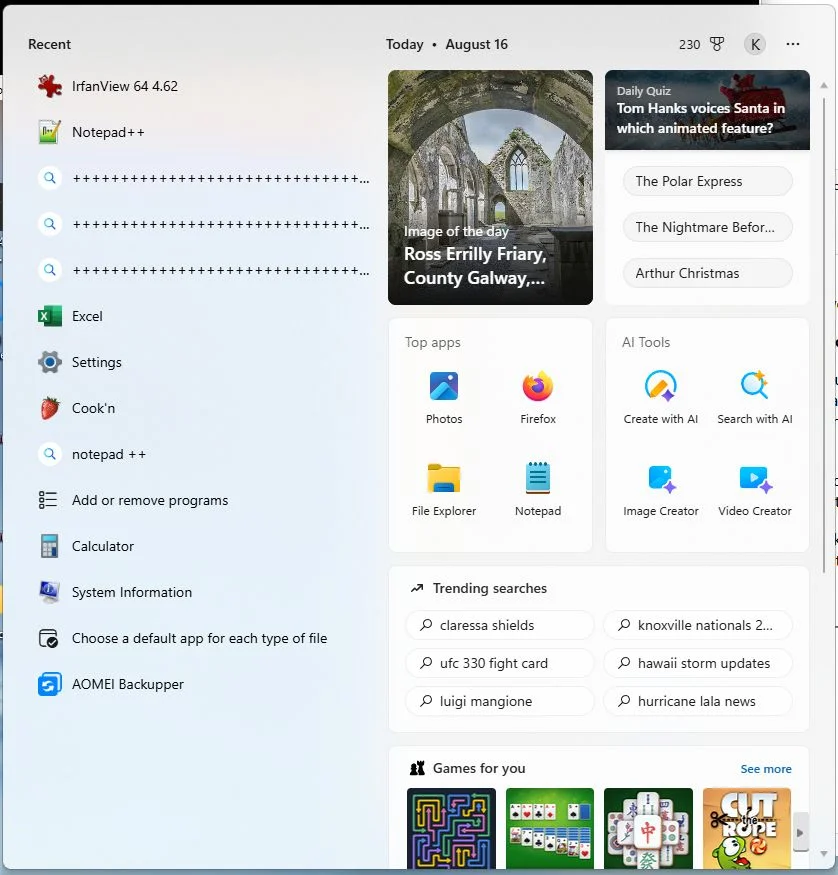Click See more in Games for you
Image resolution: width=838 pixels, height=875 pixels.
tap(765, 769)
